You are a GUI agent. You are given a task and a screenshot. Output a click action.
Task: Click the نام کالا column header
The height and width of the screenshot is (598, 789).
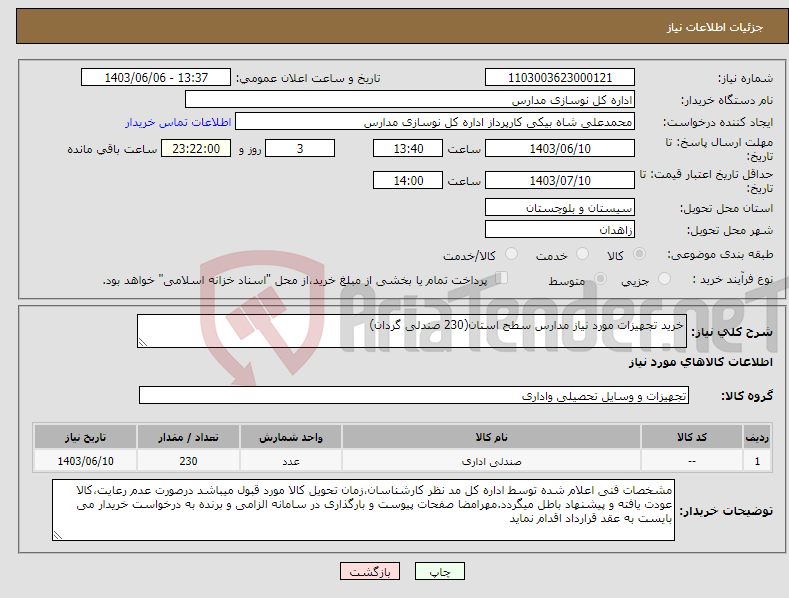pos(491,437)
